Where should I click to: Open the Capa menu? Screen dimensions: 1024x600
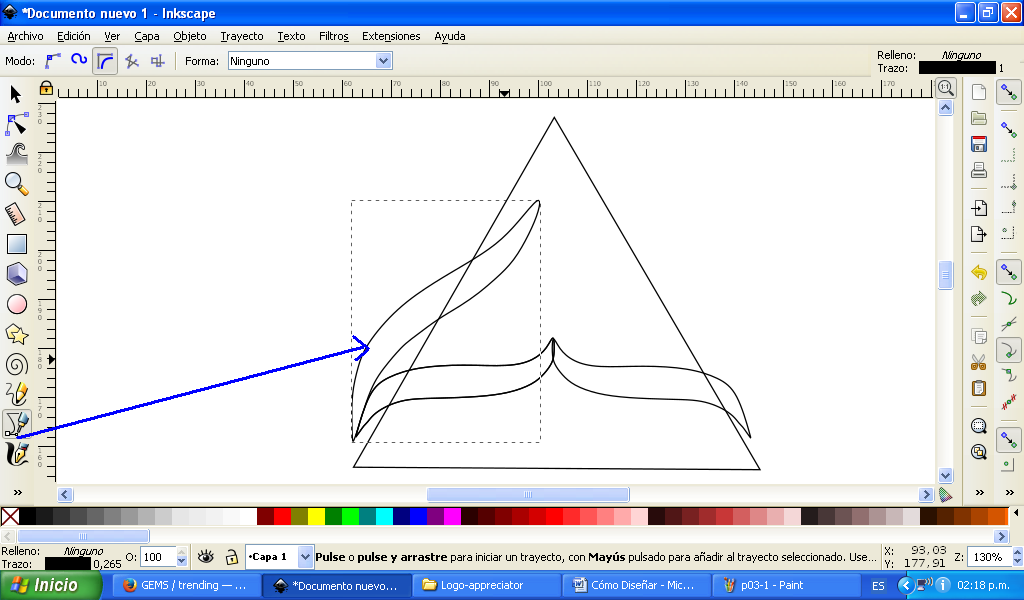click(147, 36)
